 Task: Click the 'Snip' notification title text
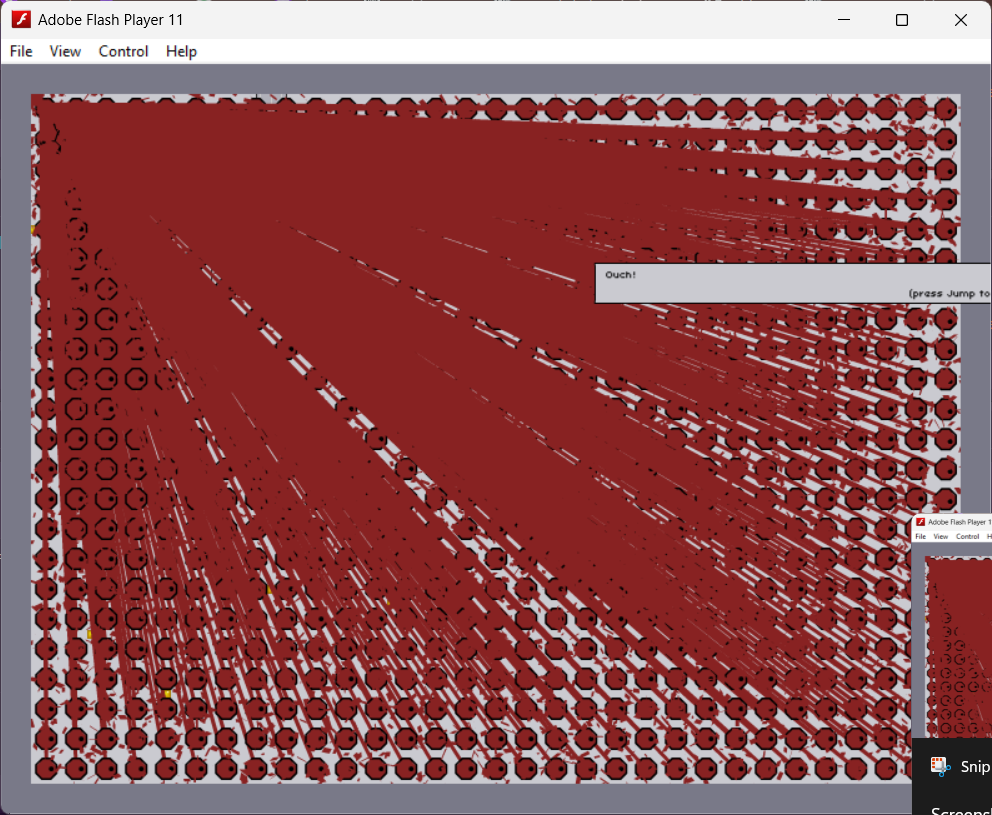point(976,767)
